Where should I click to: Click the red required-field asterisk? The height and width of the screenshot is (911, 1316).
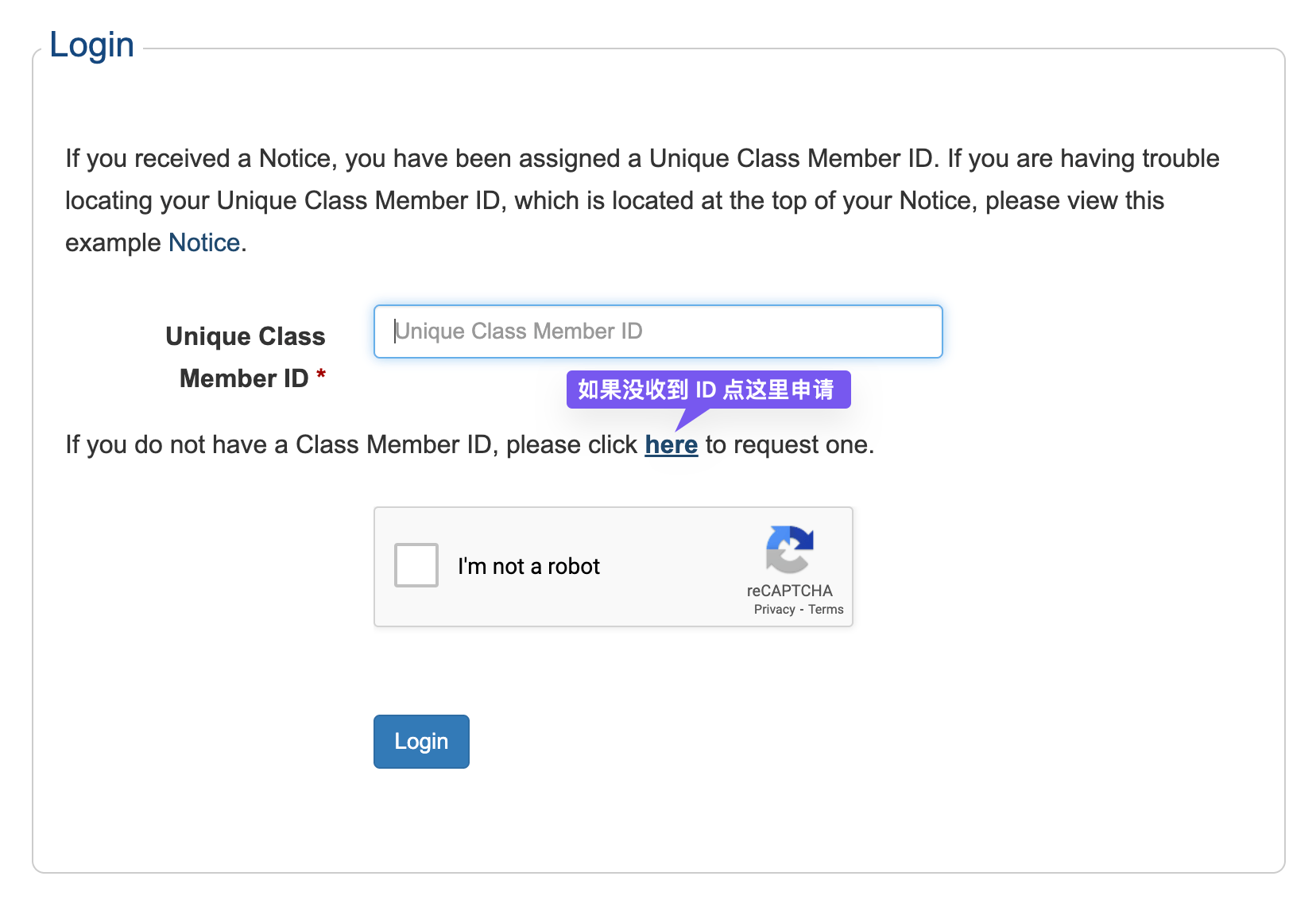[x=321, y=374]
